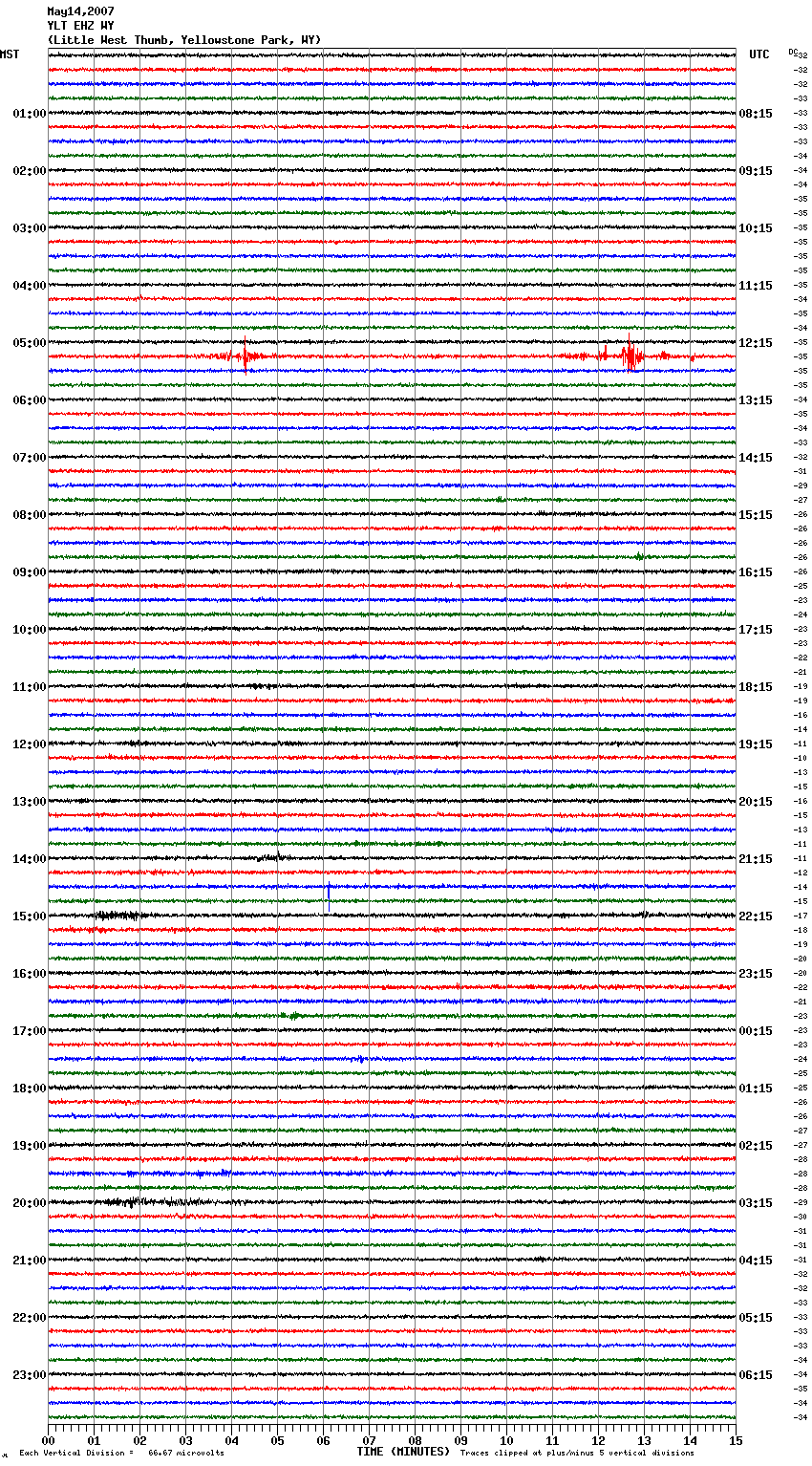
Task: Select the 11:00 MST time label
Action: coord(30,687)
